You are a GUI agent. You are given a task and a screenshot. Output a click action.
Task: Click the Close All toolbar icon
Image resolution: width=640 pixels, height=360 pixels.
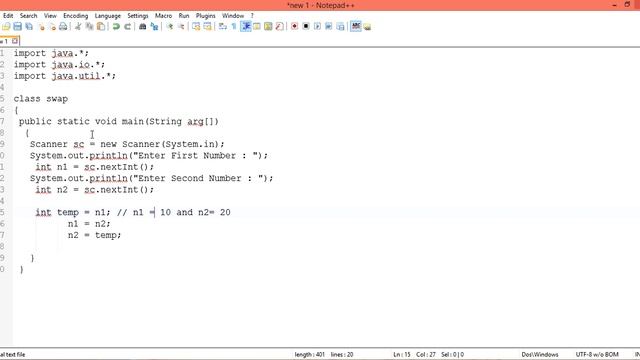[x=52, y=27]
